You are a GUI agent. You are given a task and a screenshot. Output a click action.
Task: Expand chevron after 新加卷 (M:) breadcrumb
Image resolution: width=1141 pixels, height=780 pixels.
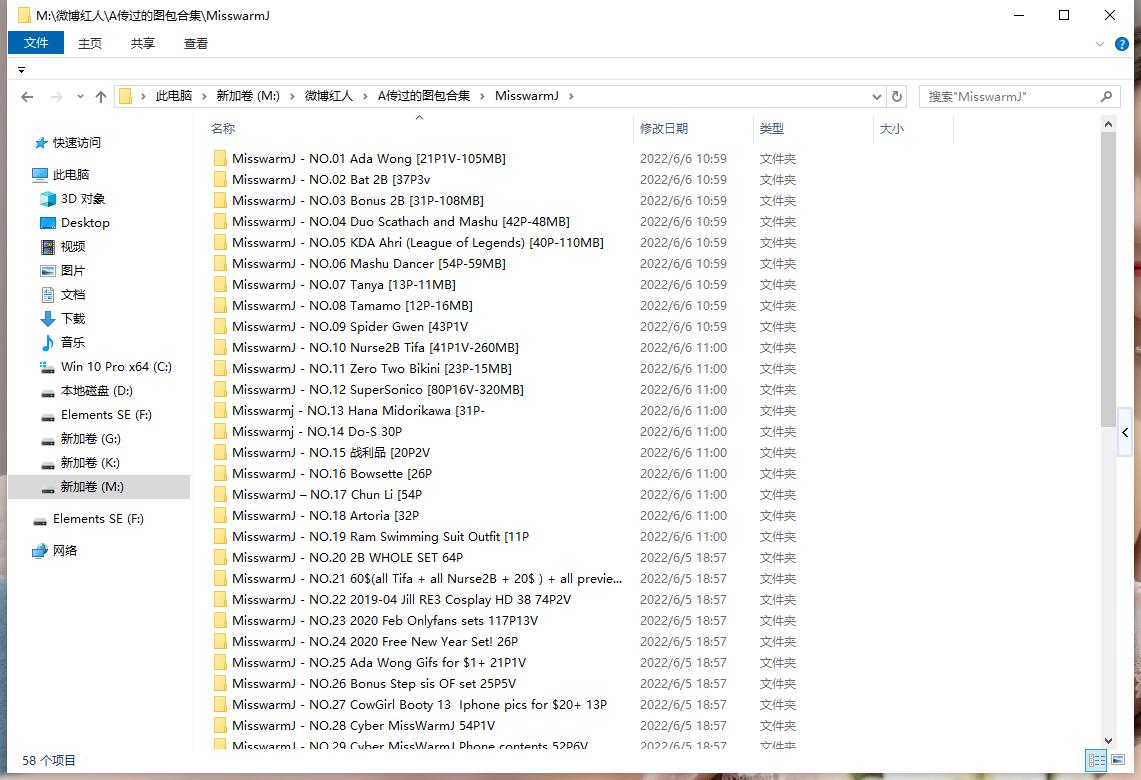(292, 96)
